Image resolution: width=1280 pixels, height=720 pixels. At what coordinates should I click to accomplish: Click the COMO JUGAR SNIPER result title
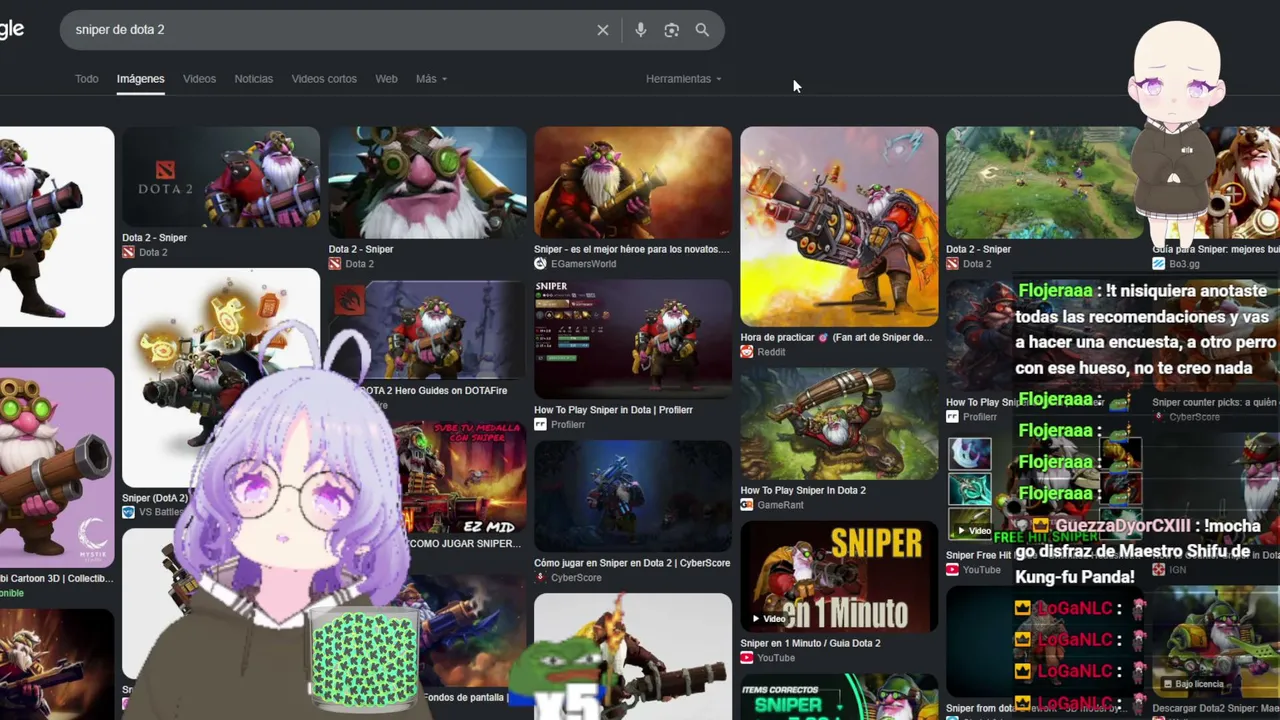click(x=464, y=544)
